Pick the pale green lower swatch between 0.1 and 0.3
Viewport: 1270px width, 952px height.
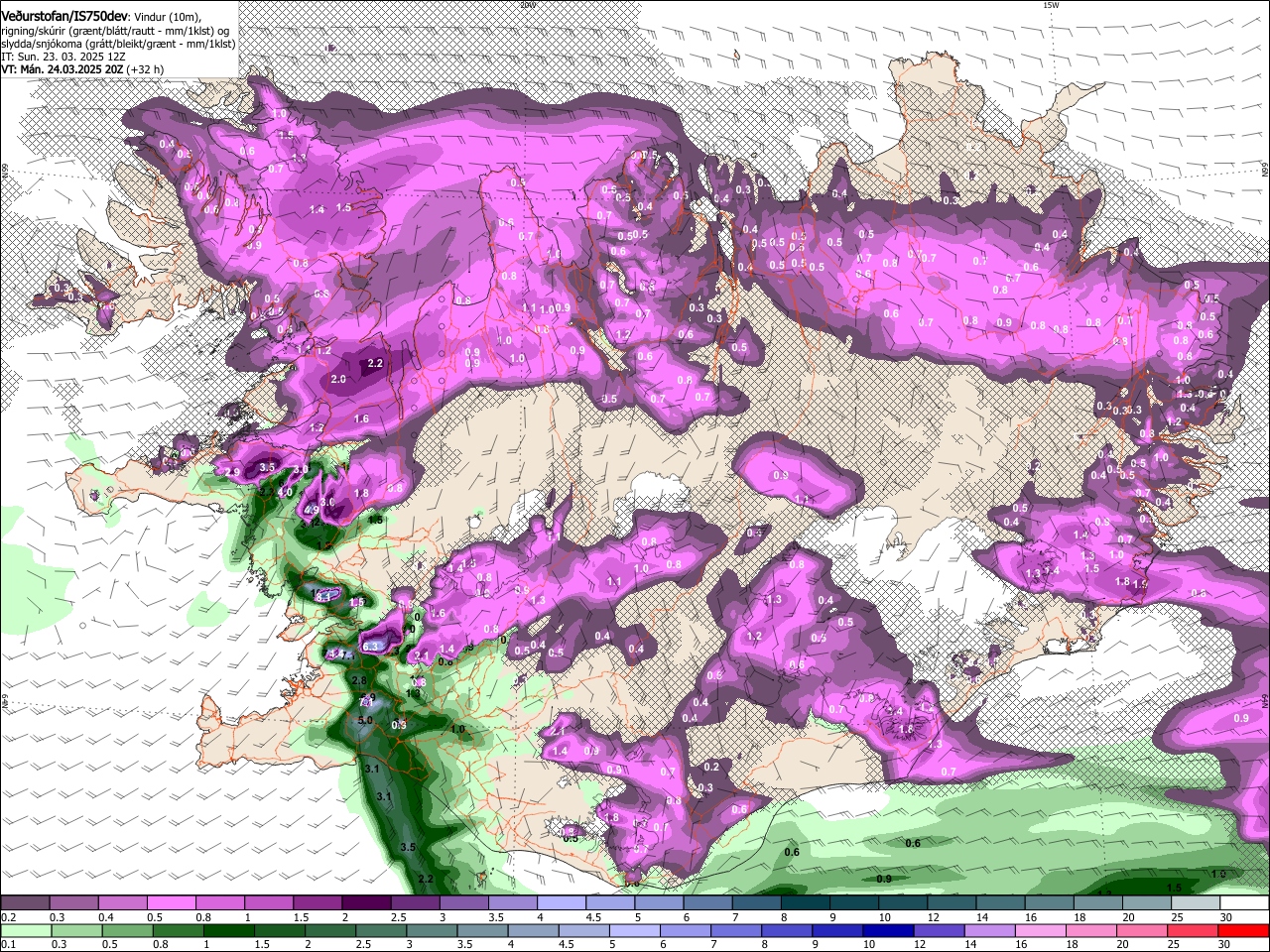[x=25, y=930]
